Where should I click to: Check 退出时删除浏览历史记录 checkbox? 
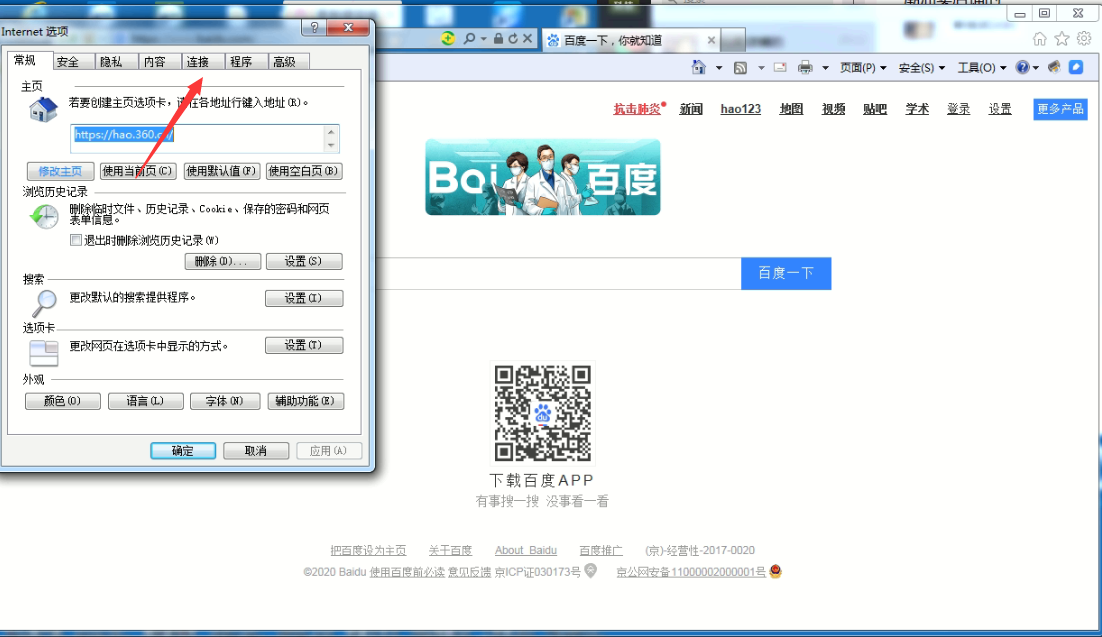coord(76,240)
